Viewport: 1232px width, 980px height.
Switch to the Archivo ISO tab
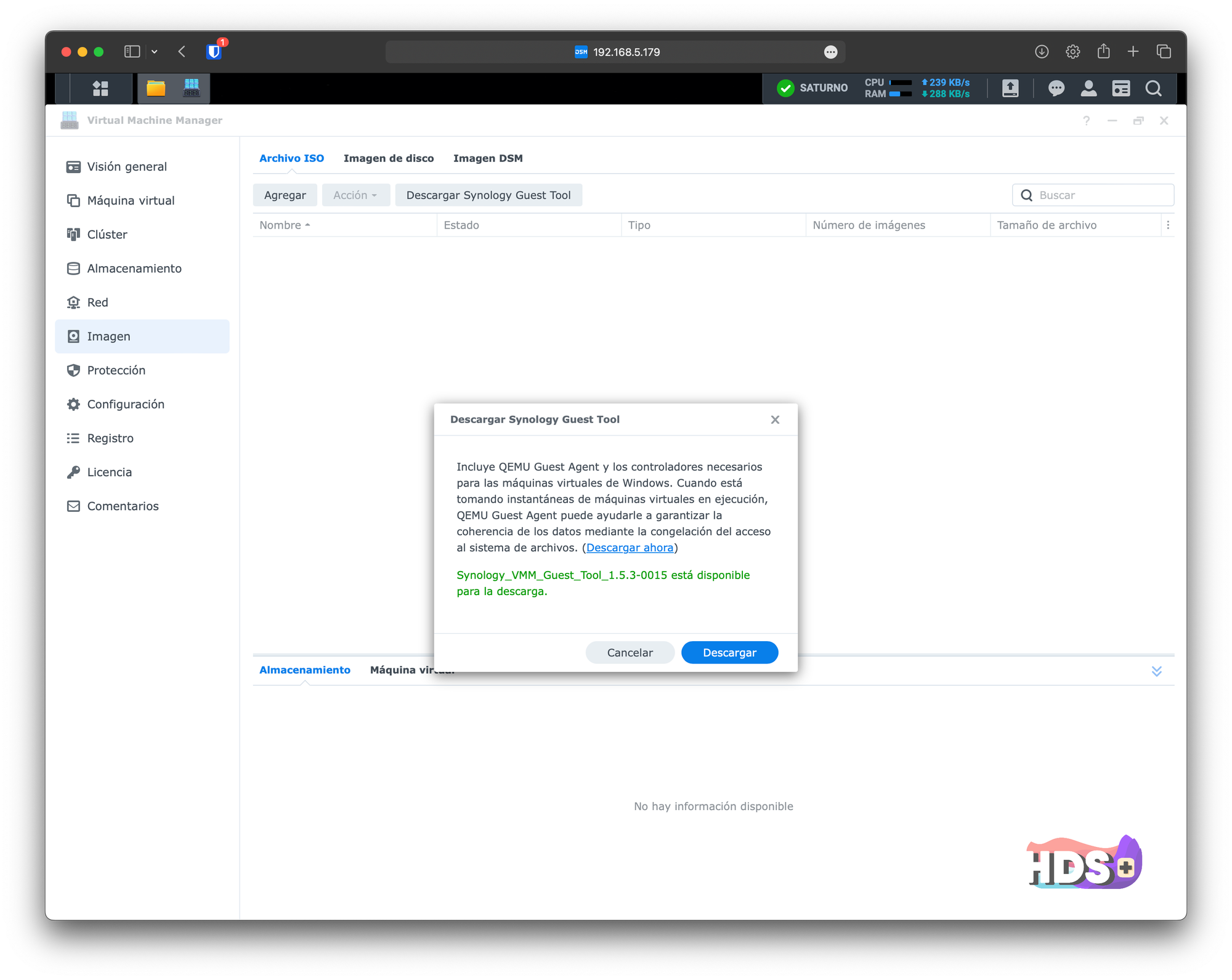[291, 158]
